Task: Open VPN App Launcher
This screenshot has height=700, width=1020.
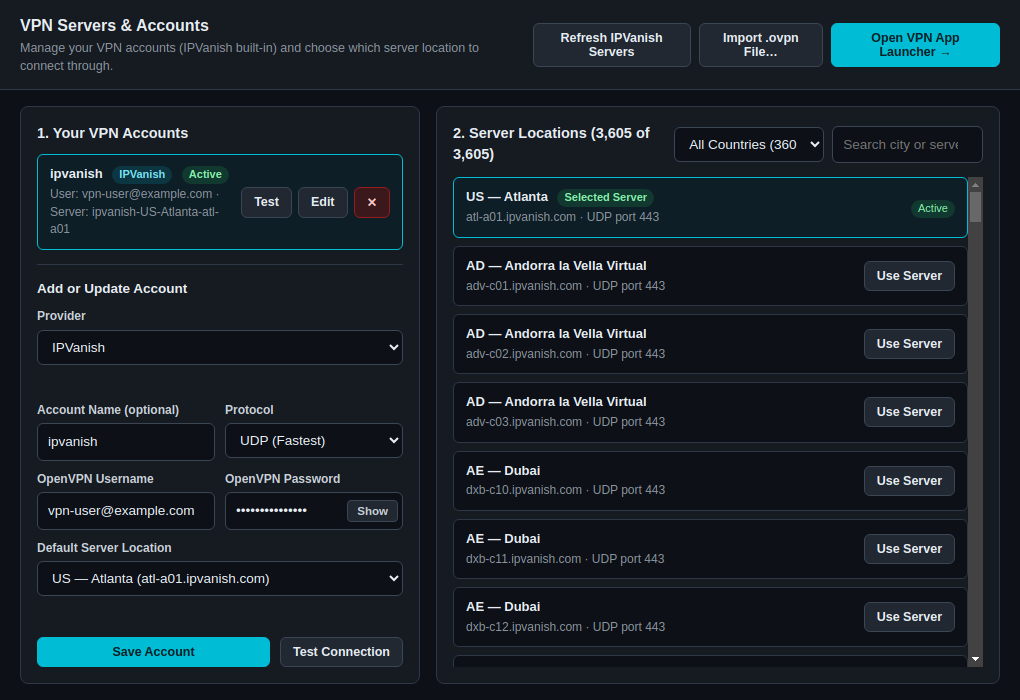Action: click(915, 45)
